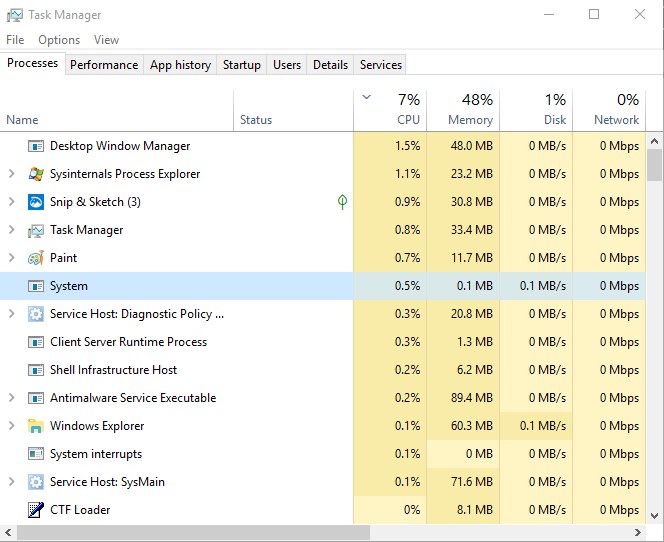Expand the Snip & Sketch (3) group

11,202
